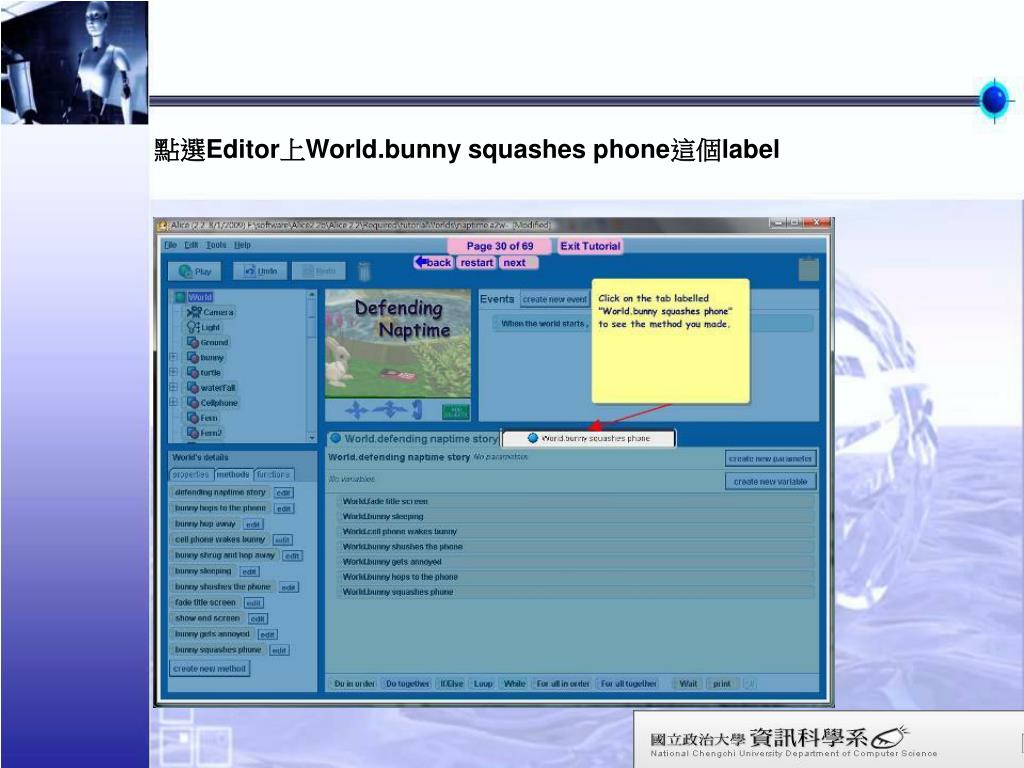Click create new event
Screen dimensions: 1024x768
[x=554, y=300]
